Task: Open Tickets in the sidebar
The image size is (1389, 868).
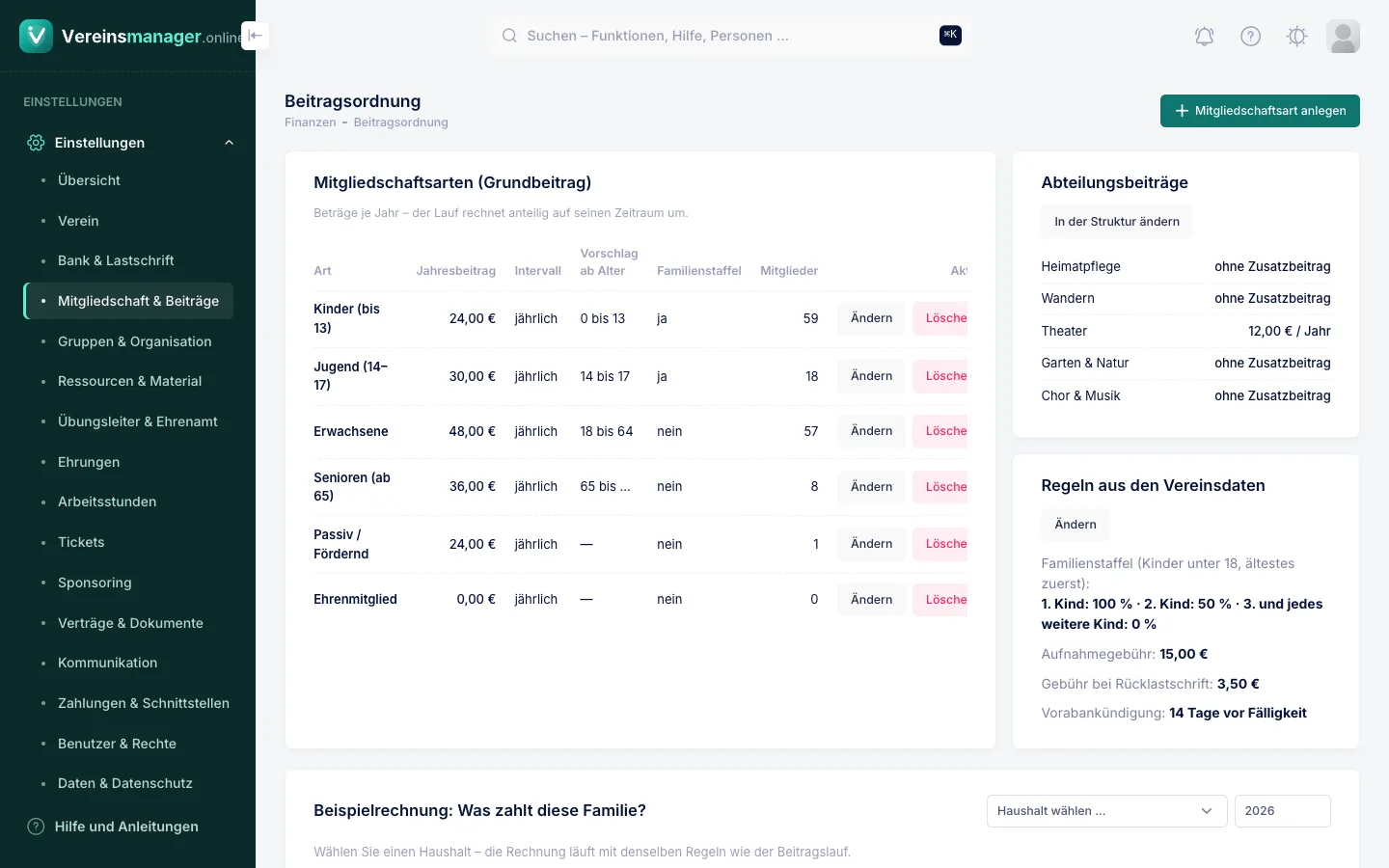Action: tap(128, 542)
